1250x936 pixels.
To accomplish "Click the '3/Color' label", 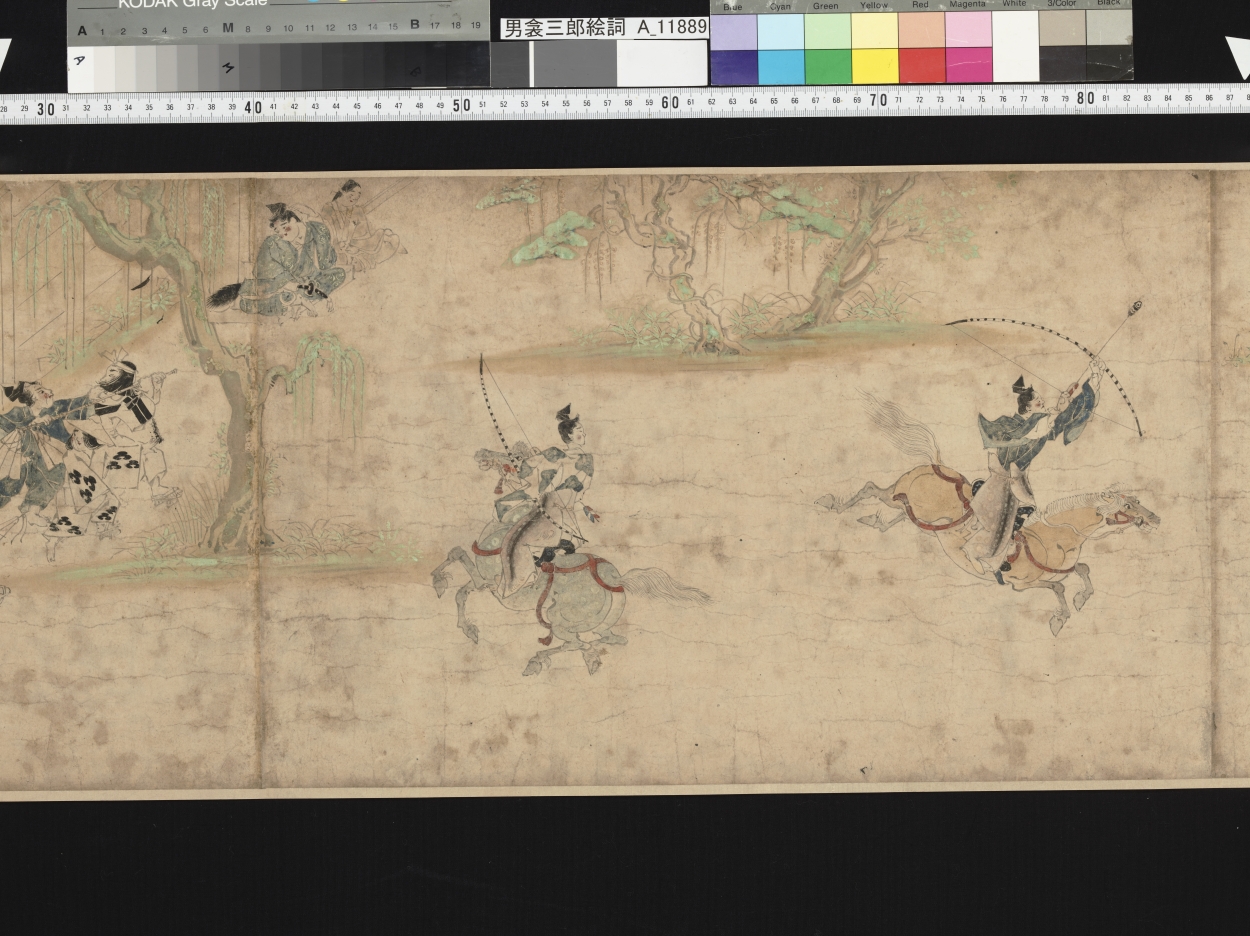I will click(x=1062, y=5).
